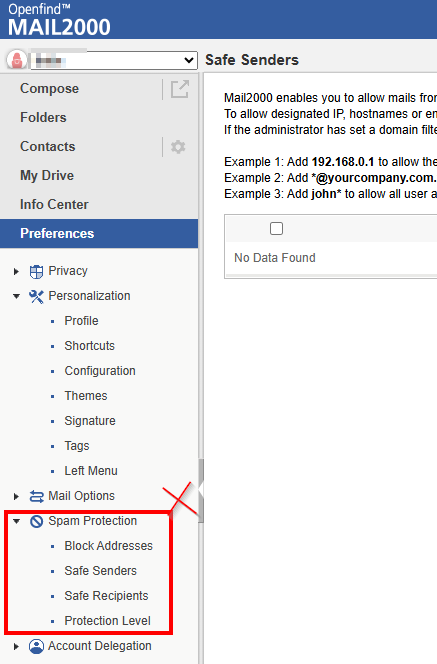
Task: Open Folders menu item
Action: click(x=43, y=117)
